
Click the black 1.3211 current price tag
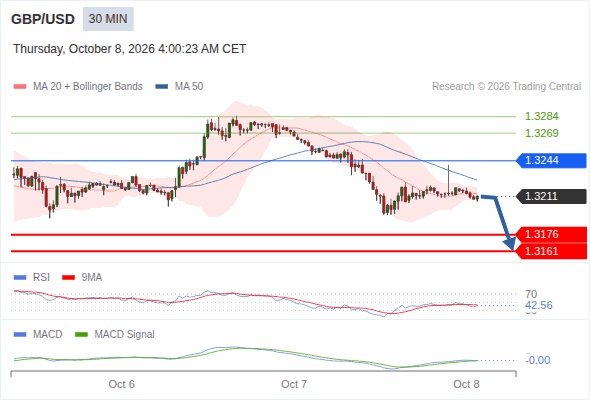coord(551,196)
